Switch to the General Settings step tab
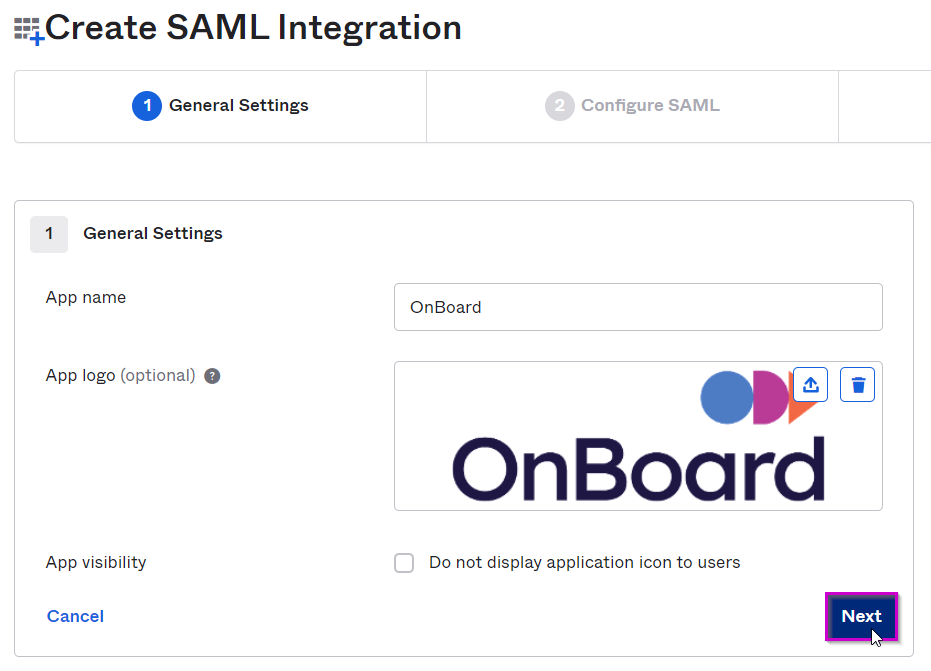The height and width of the screenshot is (671, 931). tap(220, 106)
